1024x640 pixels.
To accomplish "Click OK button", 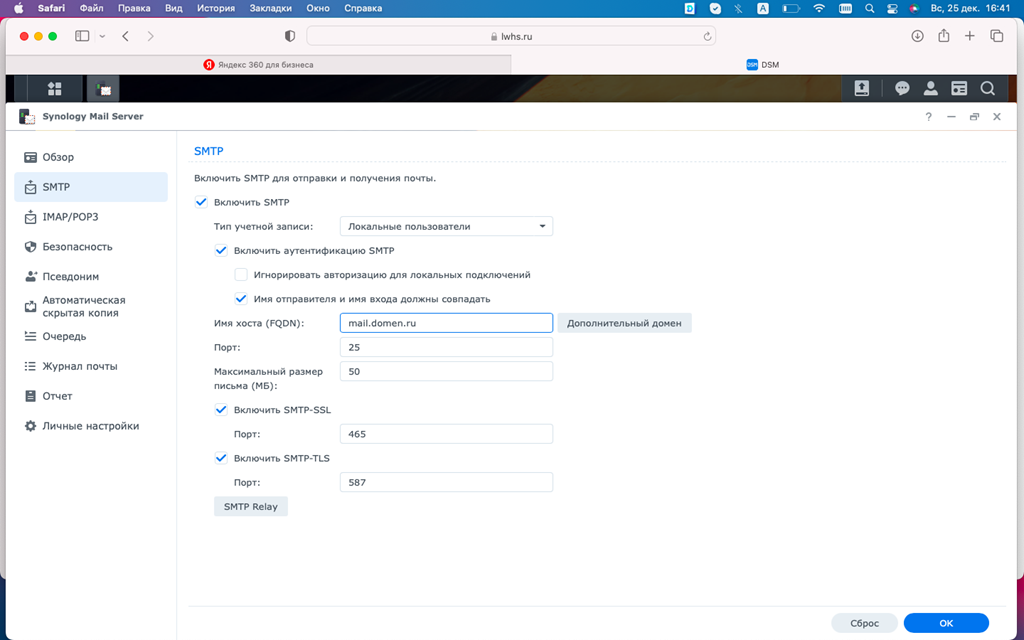I will 946,623.
